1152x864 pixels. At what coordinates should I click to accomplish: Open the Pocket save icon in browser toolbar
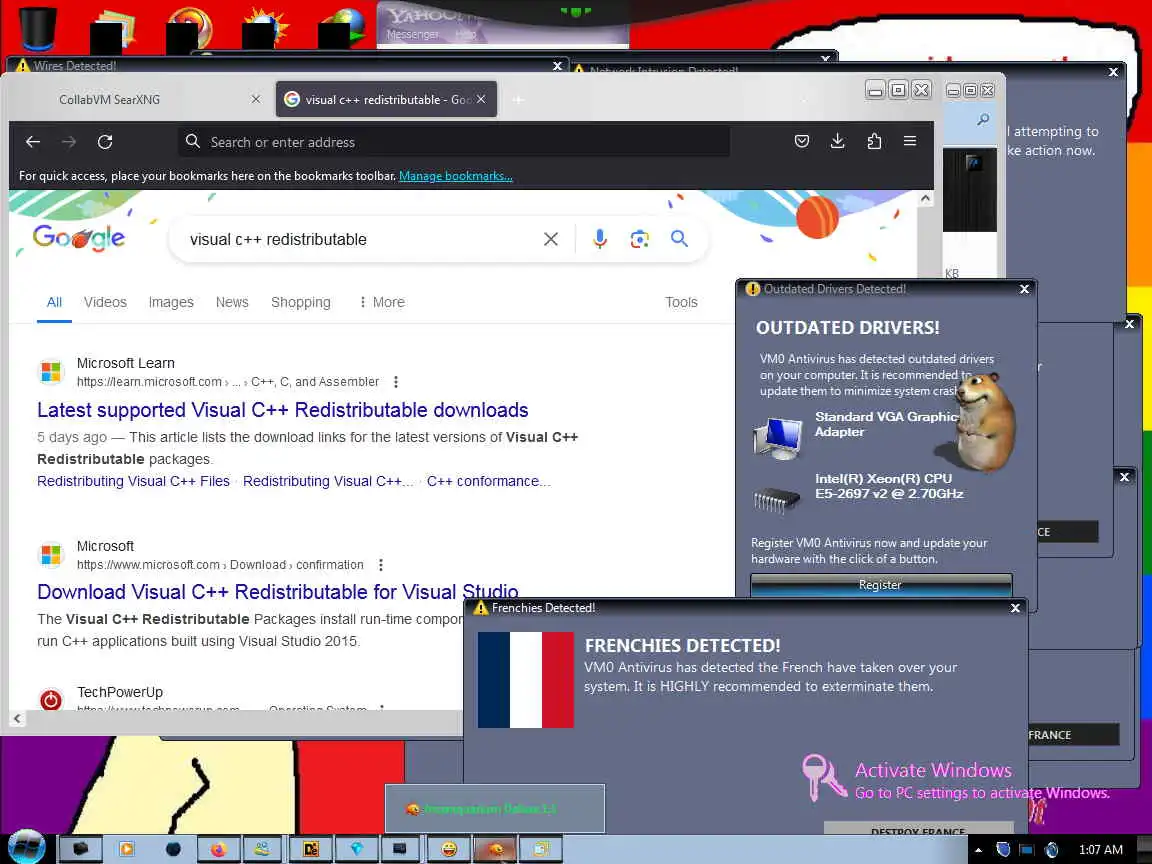point(802,141)
